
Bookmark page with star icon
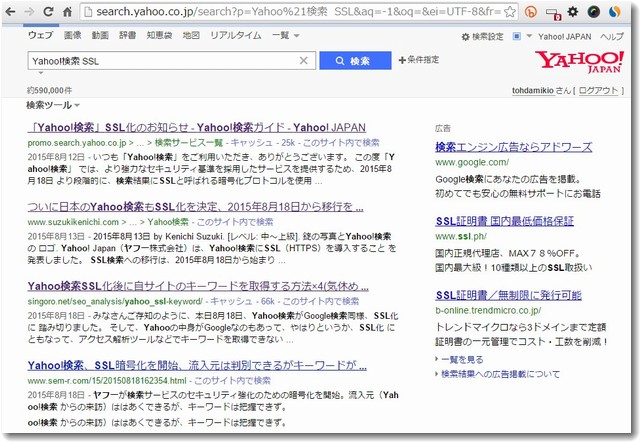pos(509,12)
